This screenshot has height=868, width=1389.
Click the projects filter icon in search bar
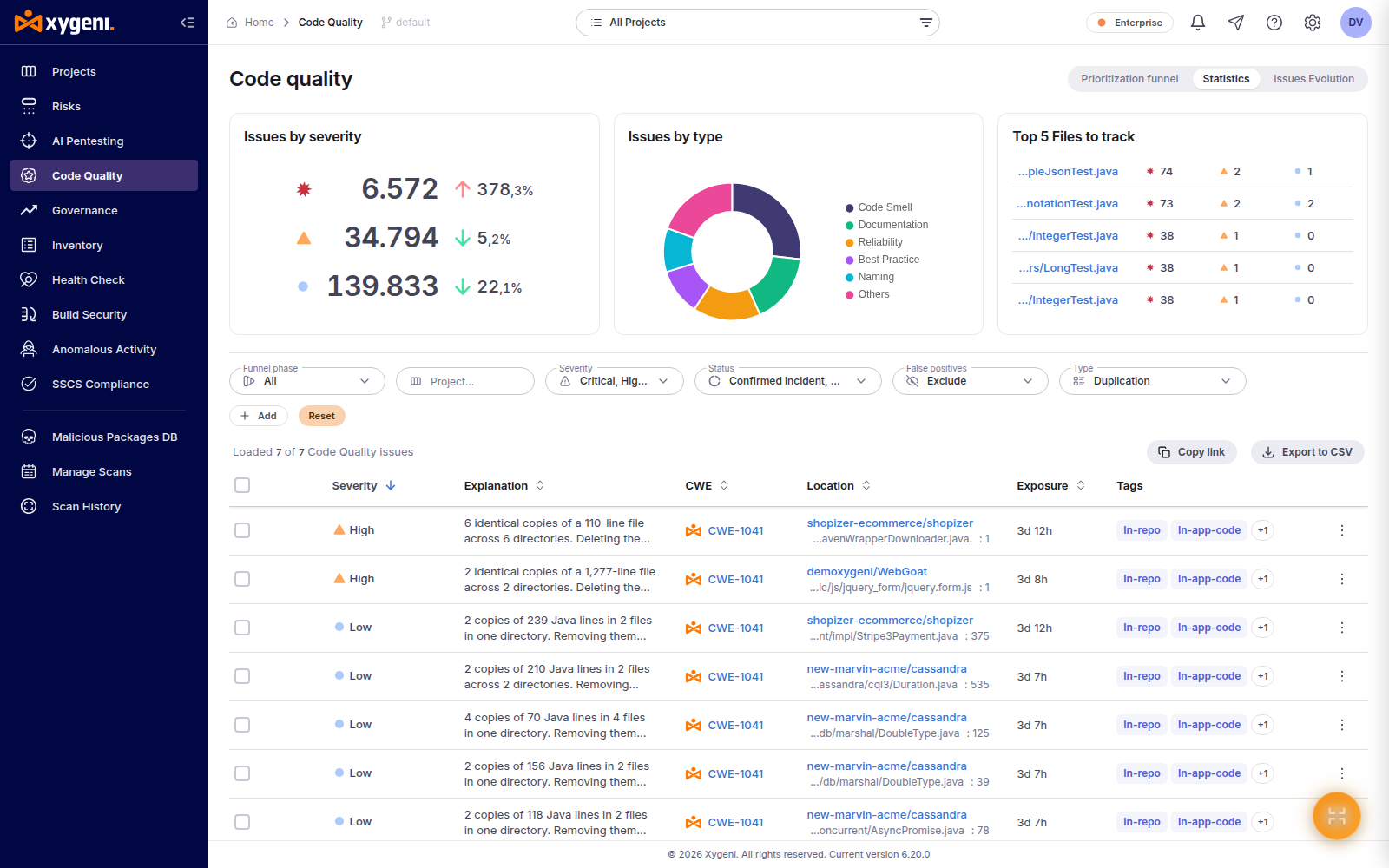pos(926,23)
